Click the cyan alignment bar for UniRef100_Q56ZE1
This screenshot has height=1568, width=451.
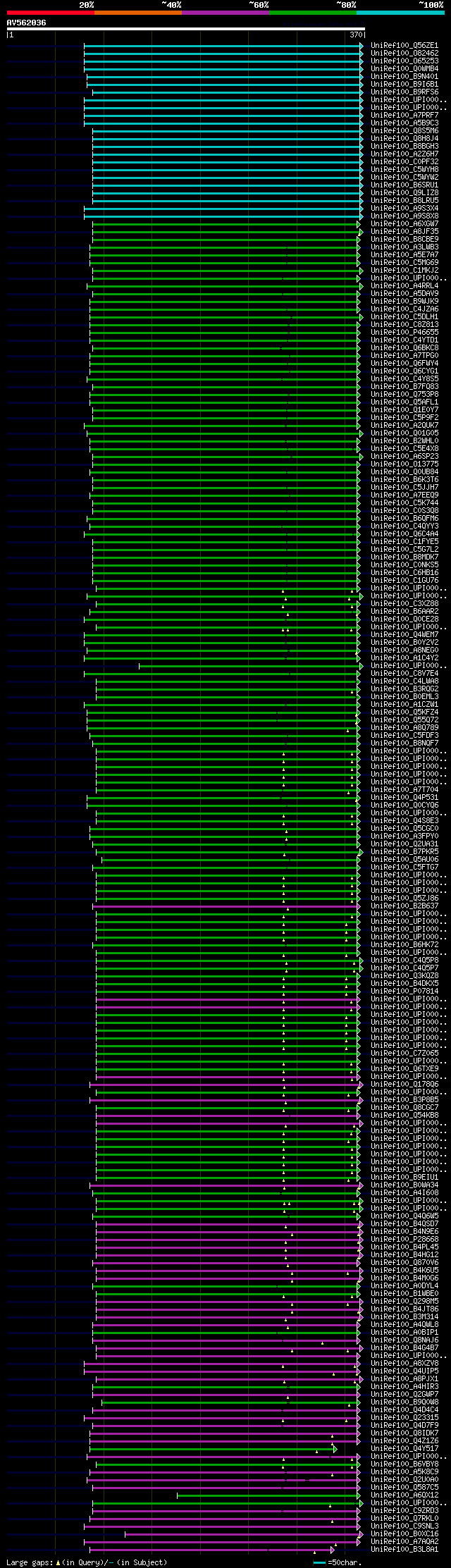pos(223,46)
